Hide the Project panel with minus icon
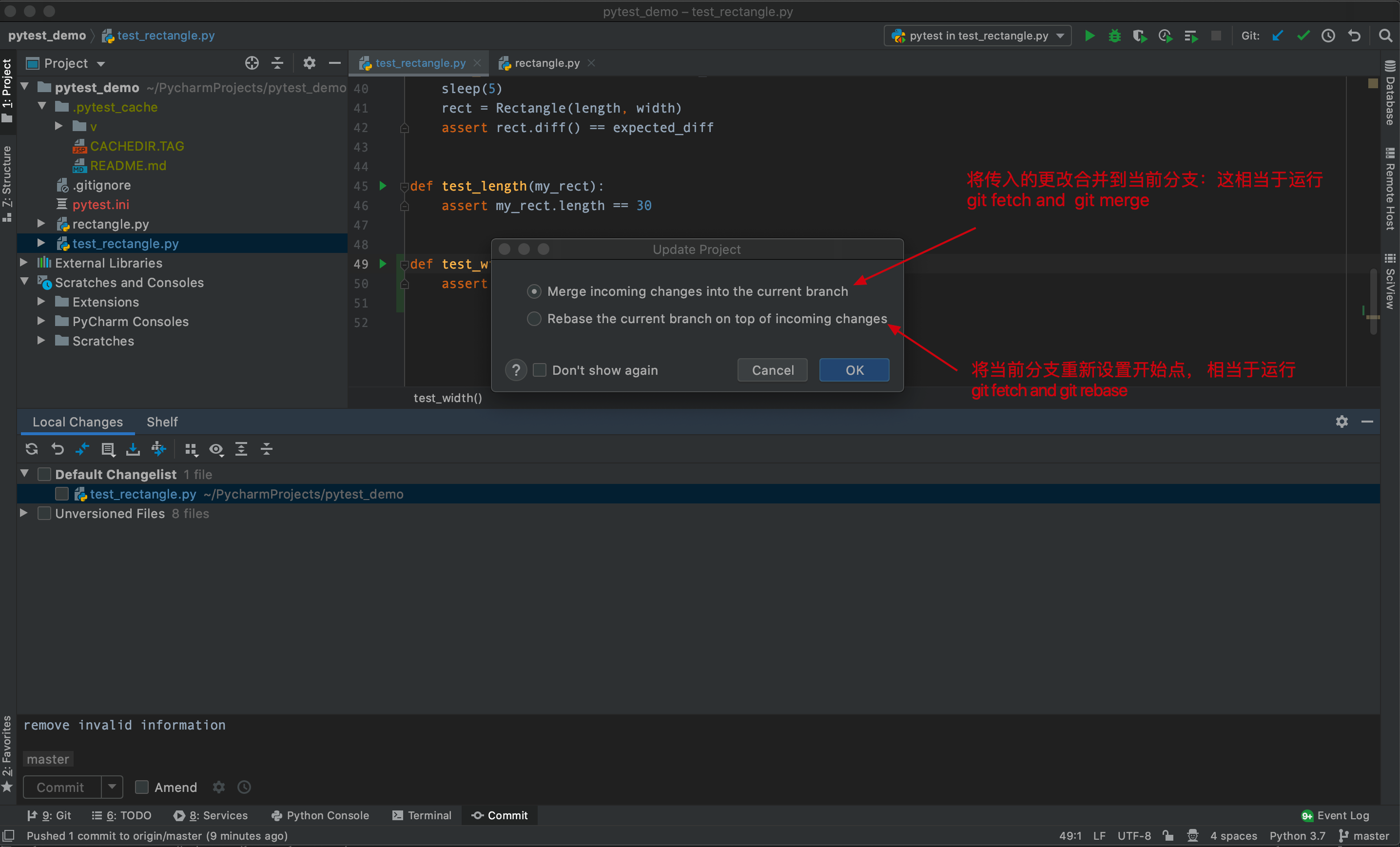 (x=335, y=63)
